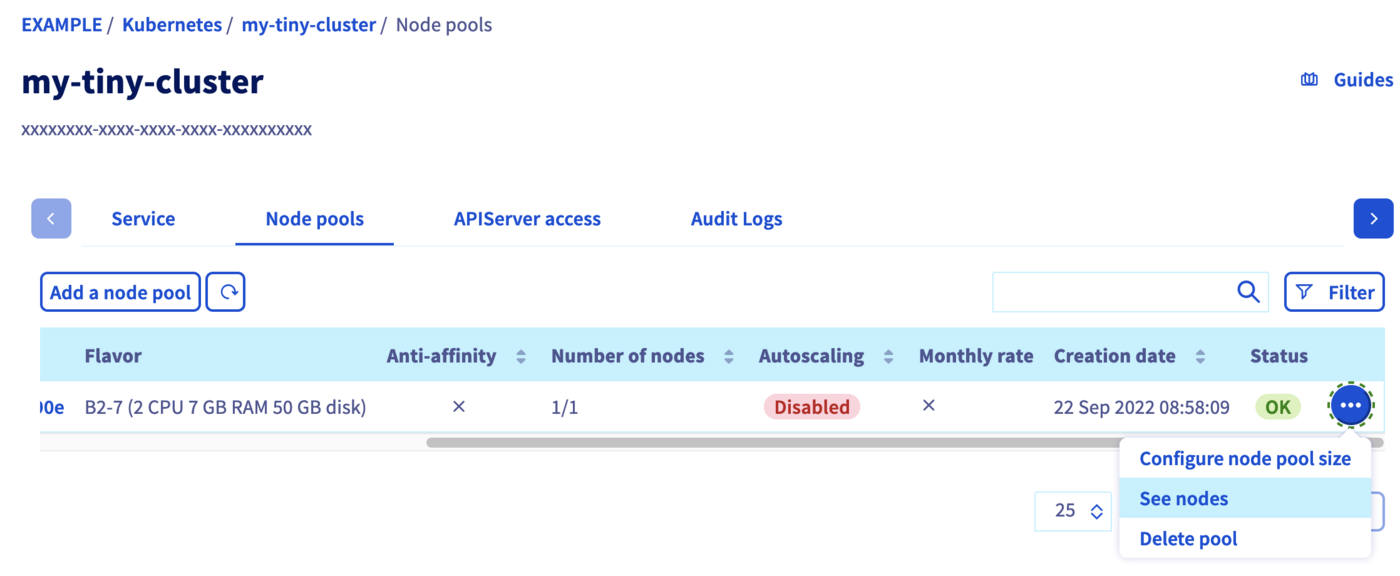Viewport: 1400px width, 576px height.
Task: Open the ellipsis actions menu for the node pool
Action: pos(1350,405)
